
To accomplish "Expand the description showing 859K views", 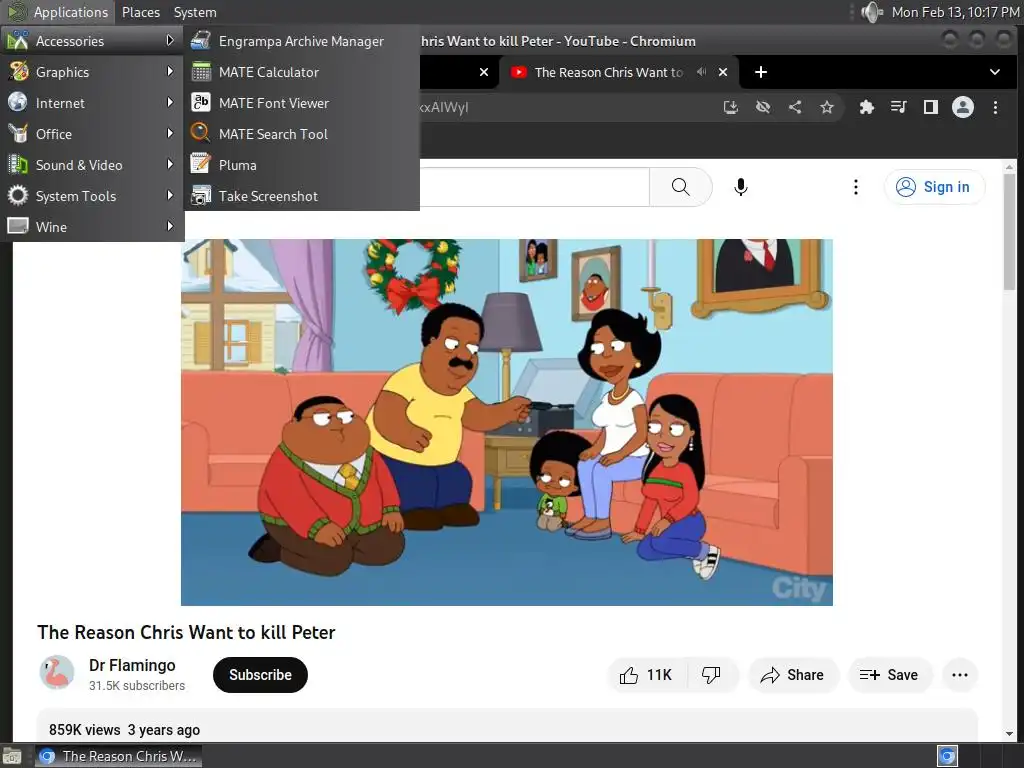I will tap(507, 726).
